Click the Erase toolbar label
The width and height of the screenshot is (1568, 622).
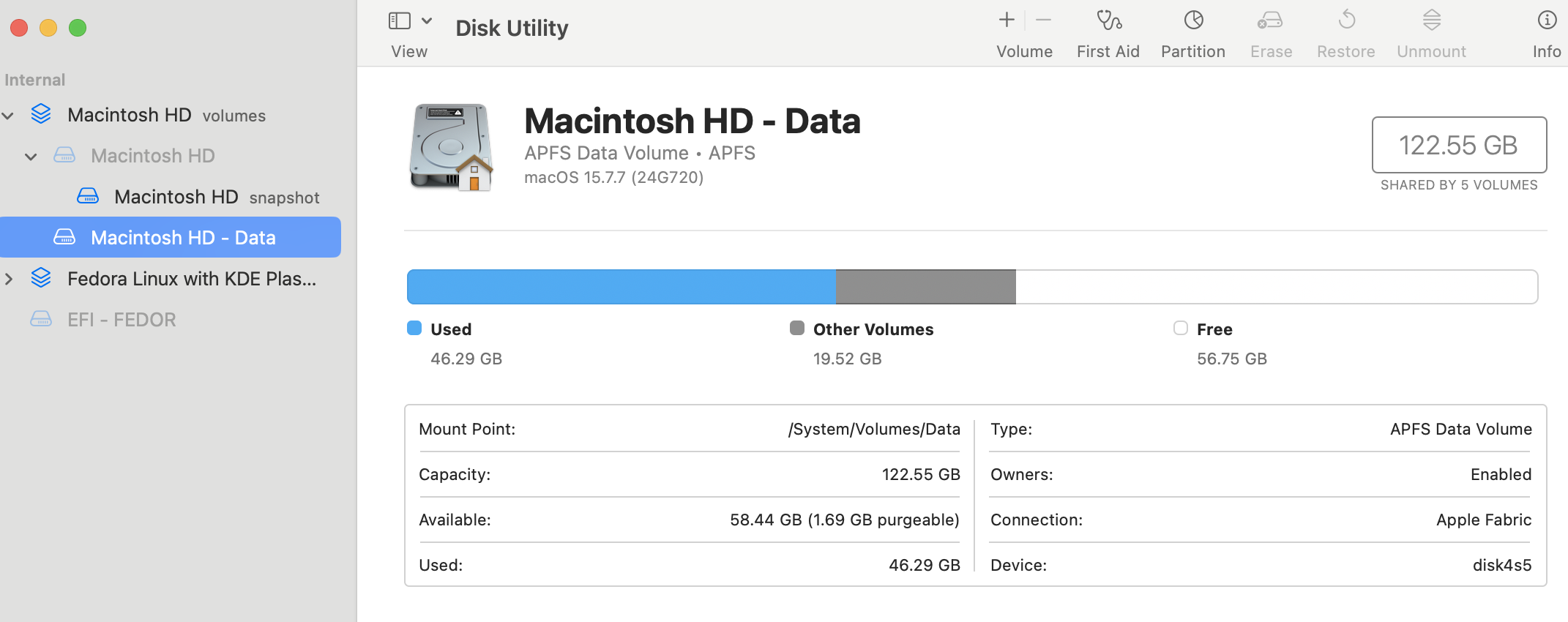pyautogui.click(x=1272, y=52)
